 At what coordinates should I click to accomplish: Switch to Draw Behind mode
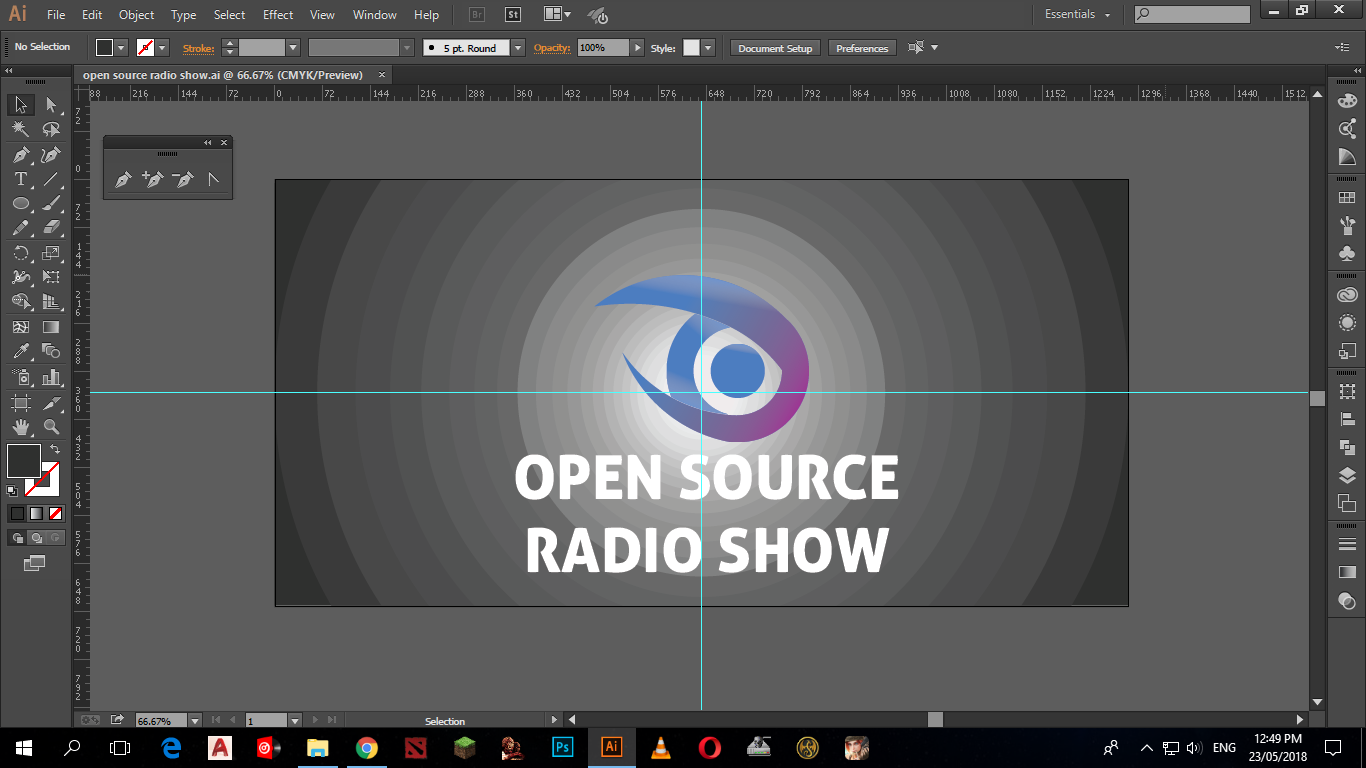click(x=36, y=538)
